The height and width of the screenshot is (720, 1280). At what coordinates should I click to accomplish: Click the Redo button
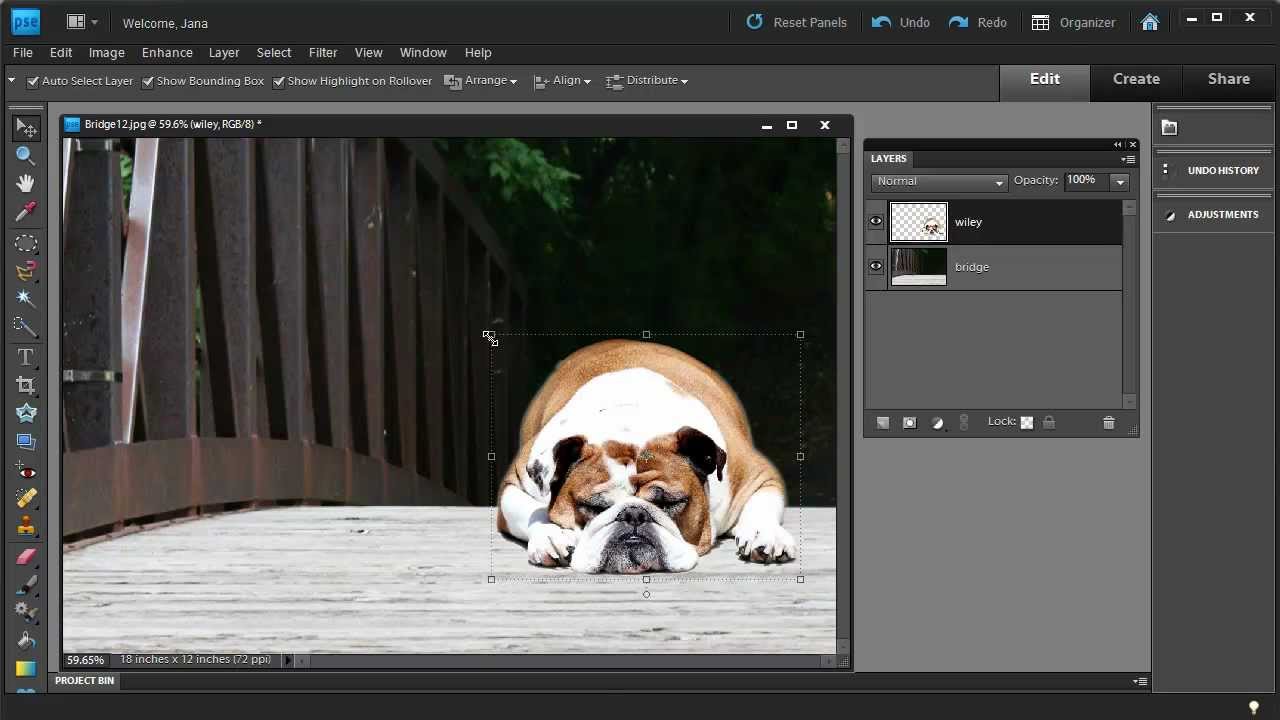click(x=978, y=22)
